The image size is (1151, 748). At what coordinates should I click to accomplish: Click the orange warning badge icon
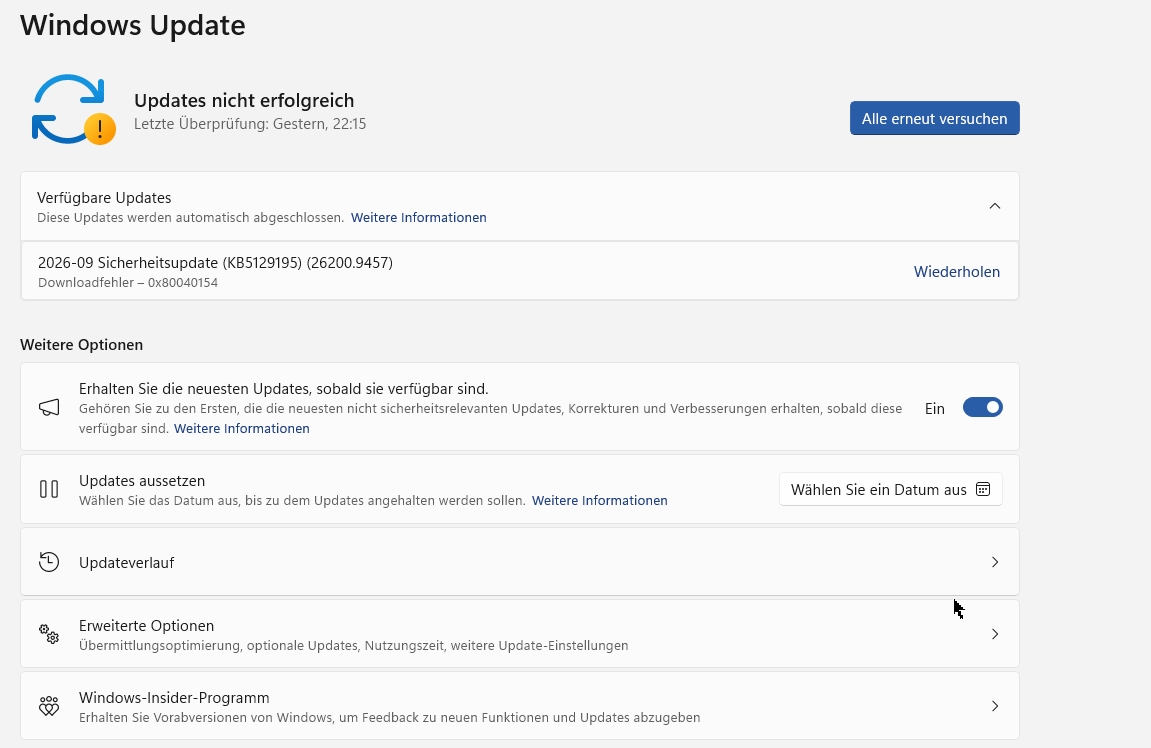[100, 129]
